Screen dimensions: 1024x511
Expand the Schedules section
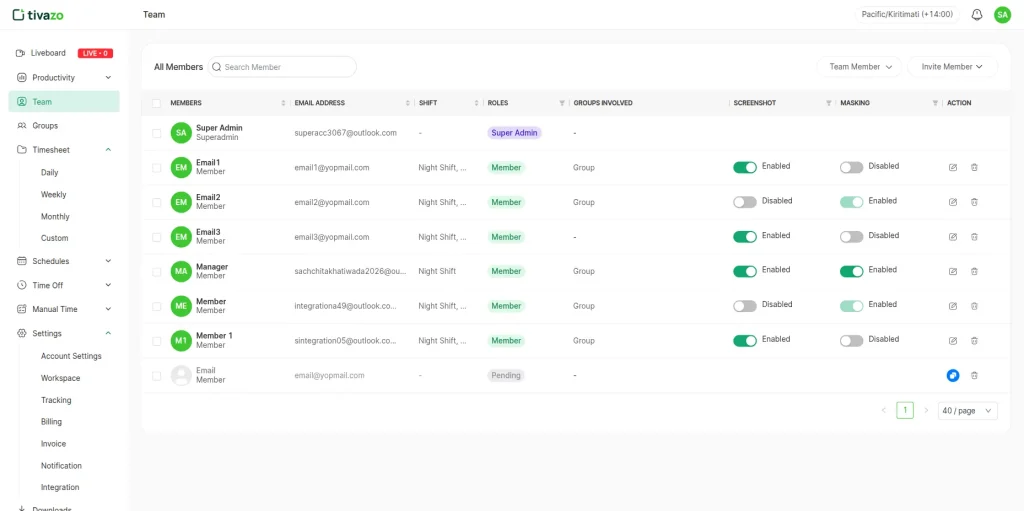[x=64, y=261]
